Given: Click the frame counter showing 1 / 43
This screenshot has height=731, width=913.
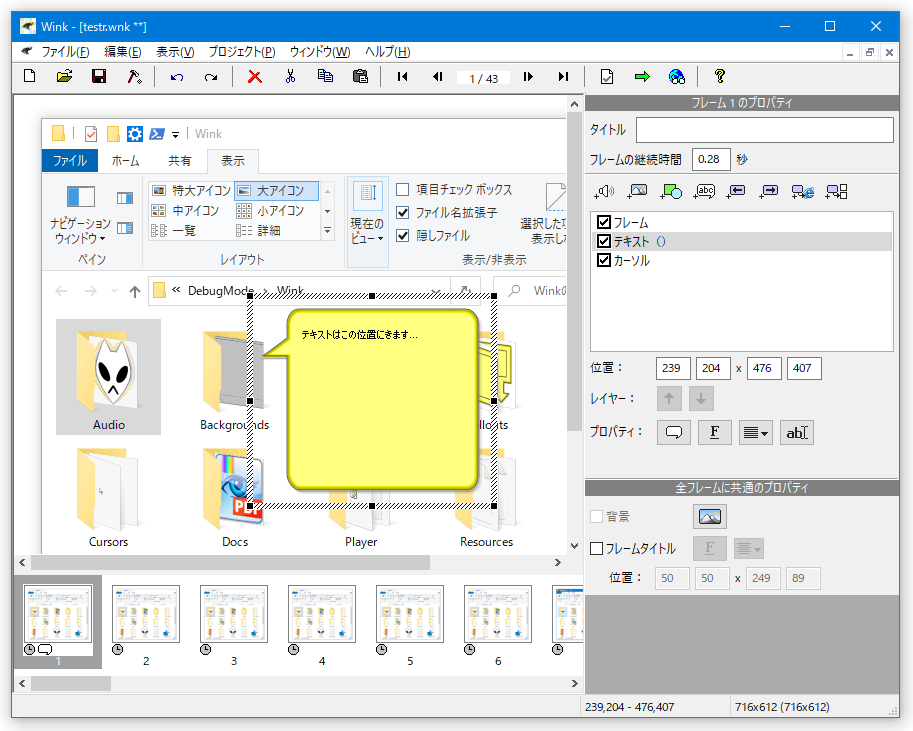Looking at the screenshot, I should click(x=483, y=77).
